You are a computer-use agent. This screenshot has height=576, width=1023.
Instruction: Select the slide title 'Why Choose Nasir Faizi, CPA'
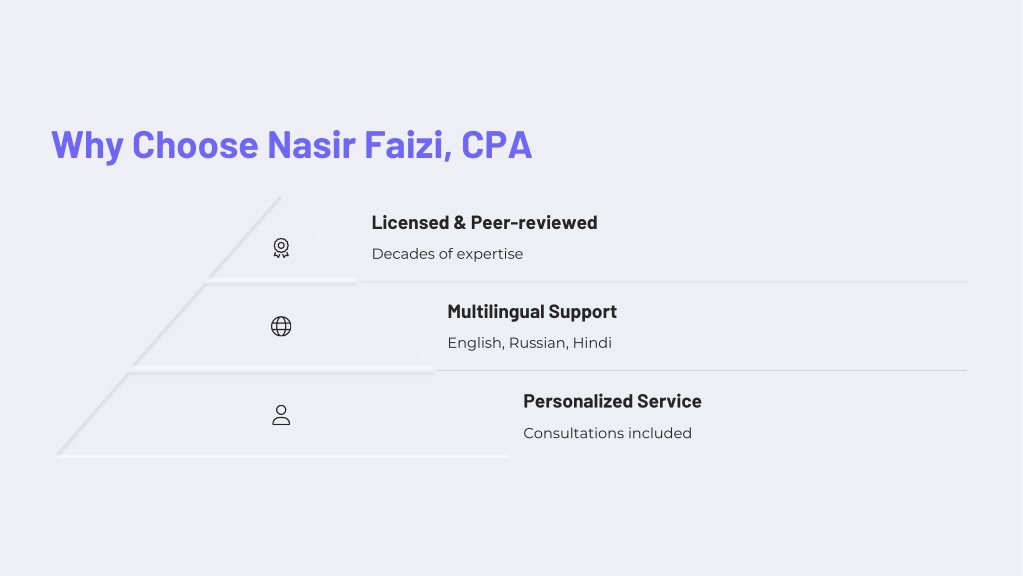click(x=292, y=144)
